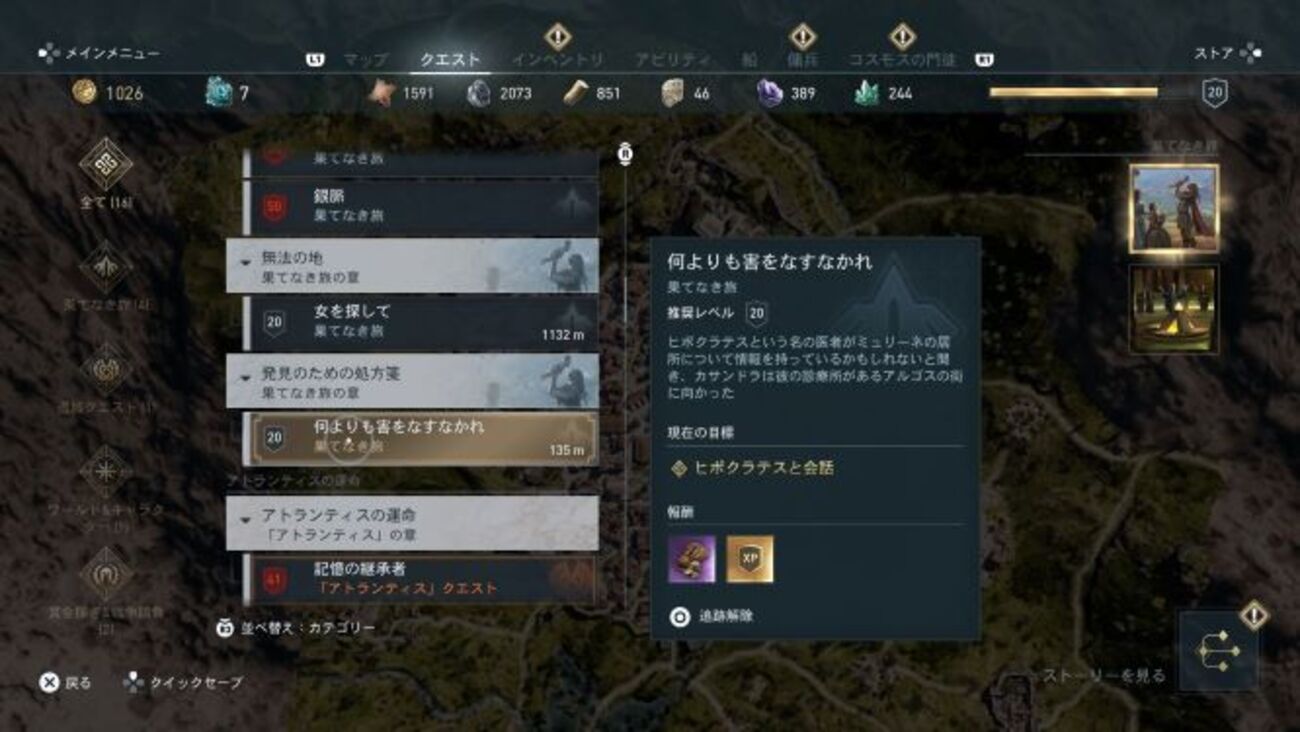Open the ストーリーを見る story branch icon
Screen dimensions: 1300x732
tap(1218, 651)
